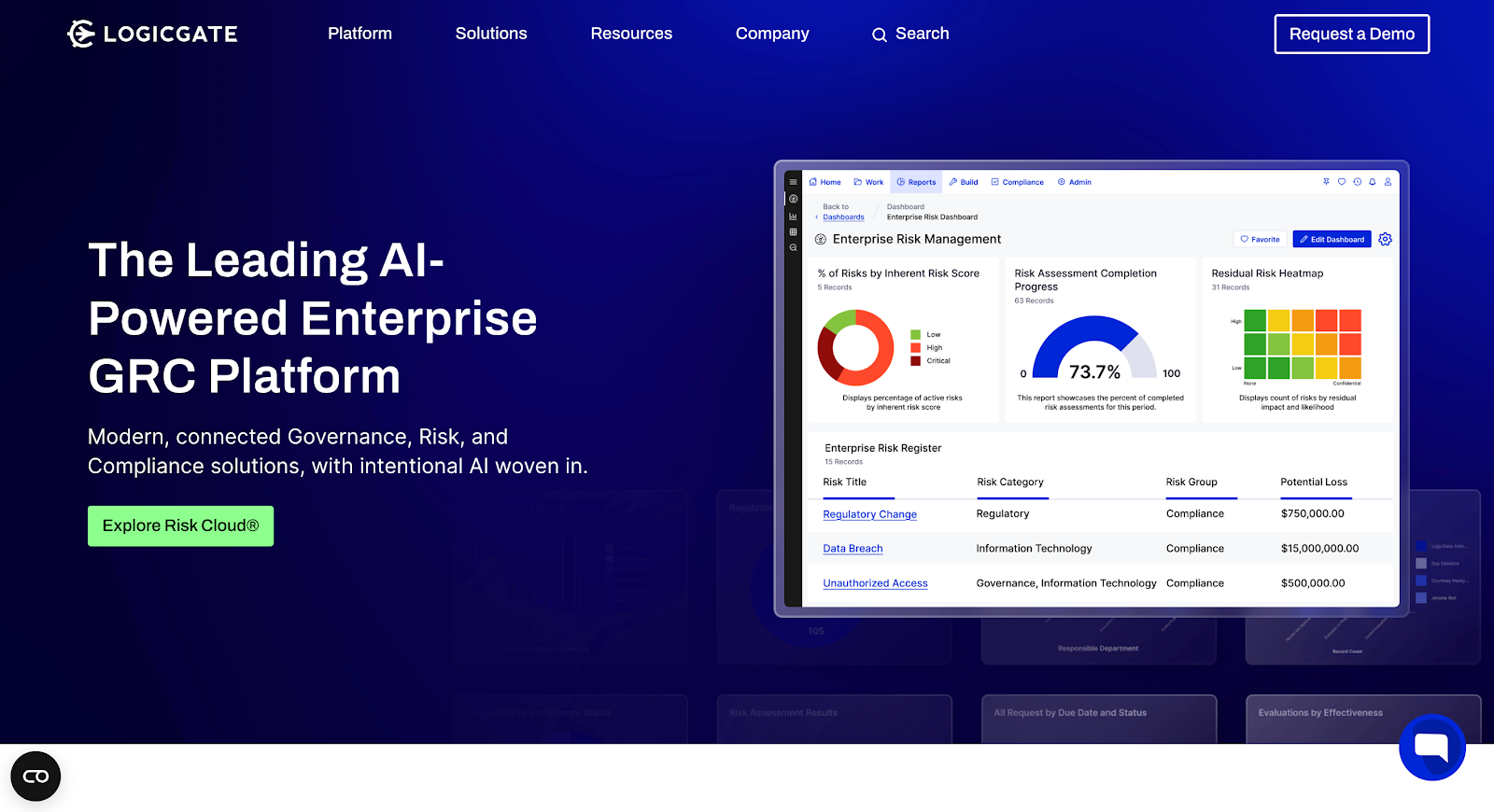The width and height of the screenshot is (1494, 812).
Task: Click the risk score donut chart
Action: (x=855, y=347)
